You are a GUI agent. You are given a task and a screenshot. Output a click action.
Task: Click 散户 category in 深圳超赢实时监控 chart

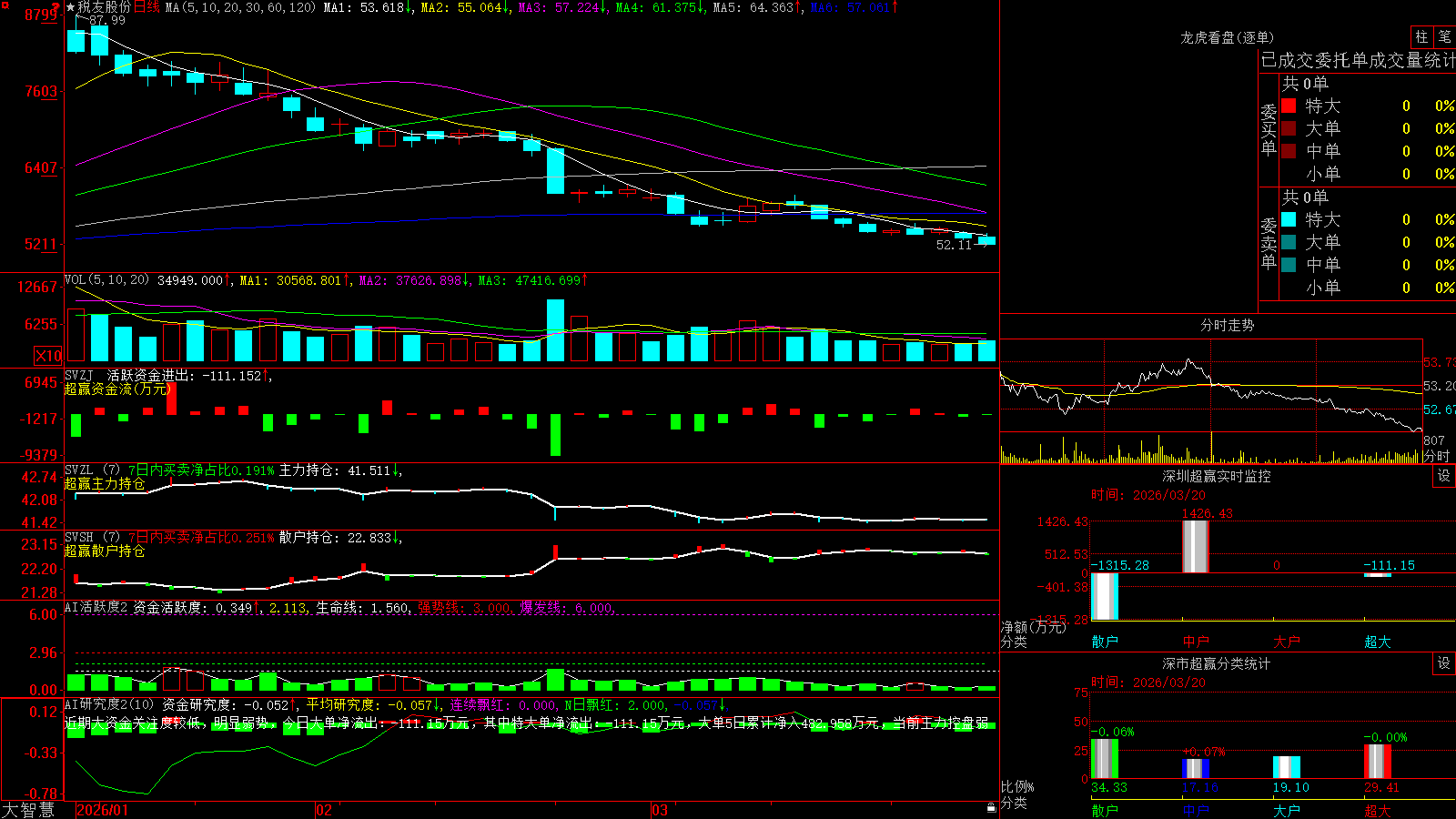tap(1105, 642)
